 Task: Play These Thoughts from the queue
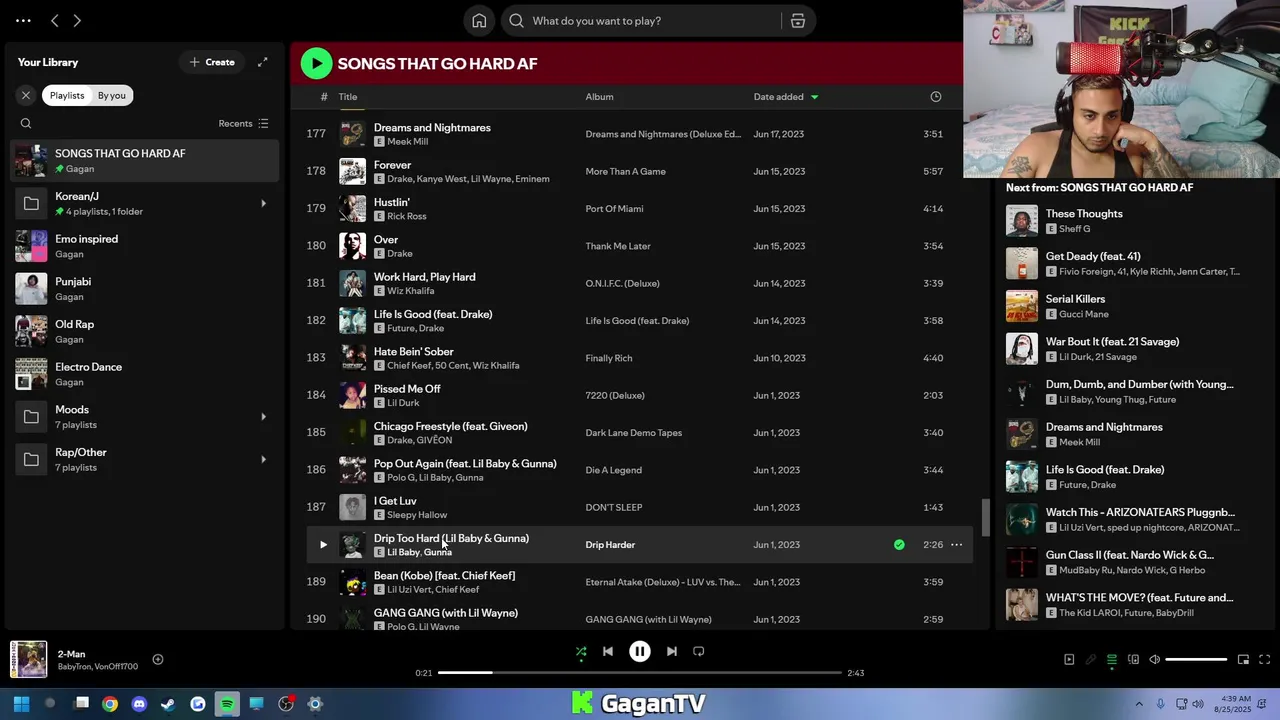point(1021,221)
